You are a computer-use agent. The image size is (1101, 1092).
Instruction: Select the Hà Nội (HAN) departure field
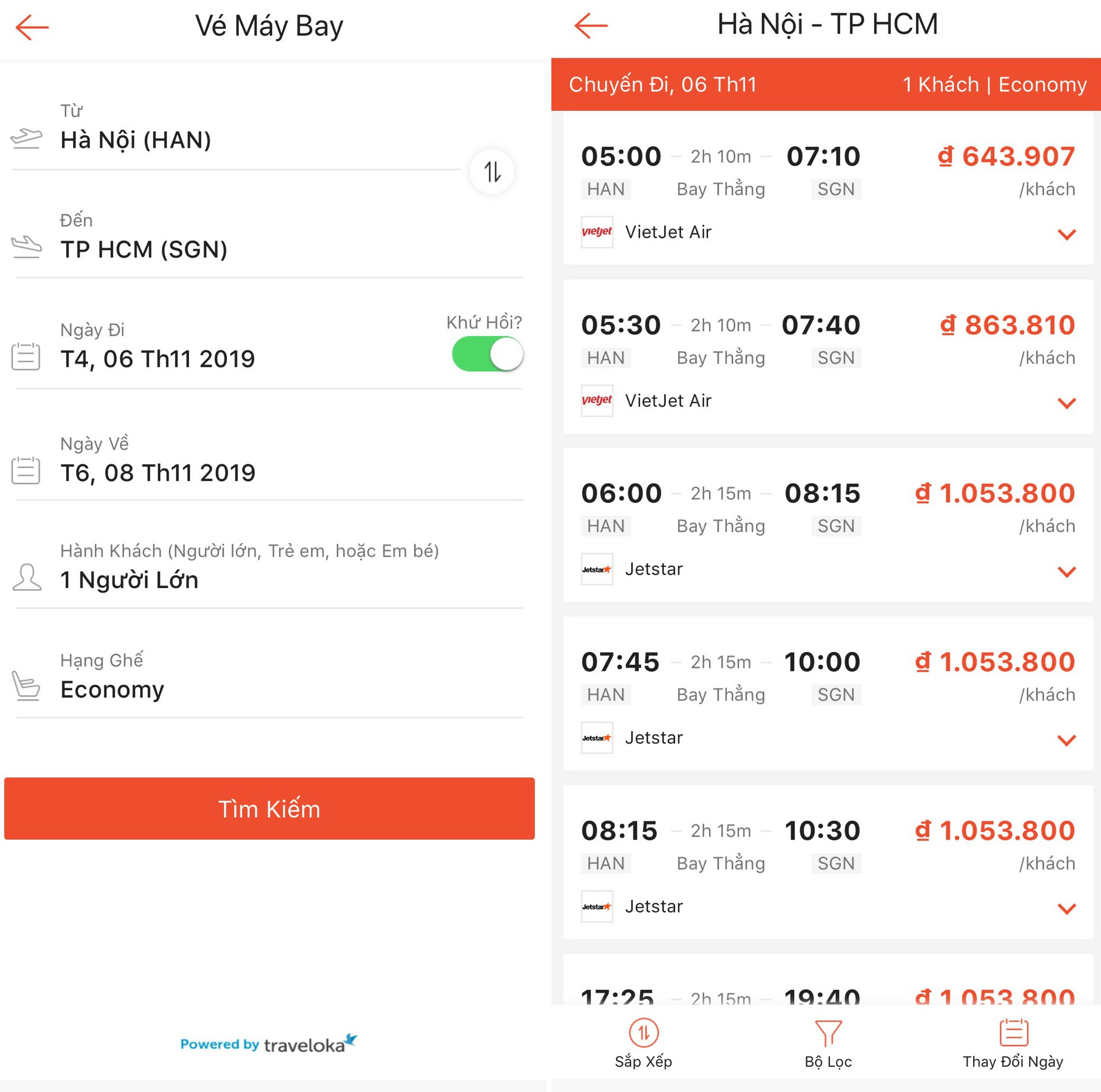(235, 129)
